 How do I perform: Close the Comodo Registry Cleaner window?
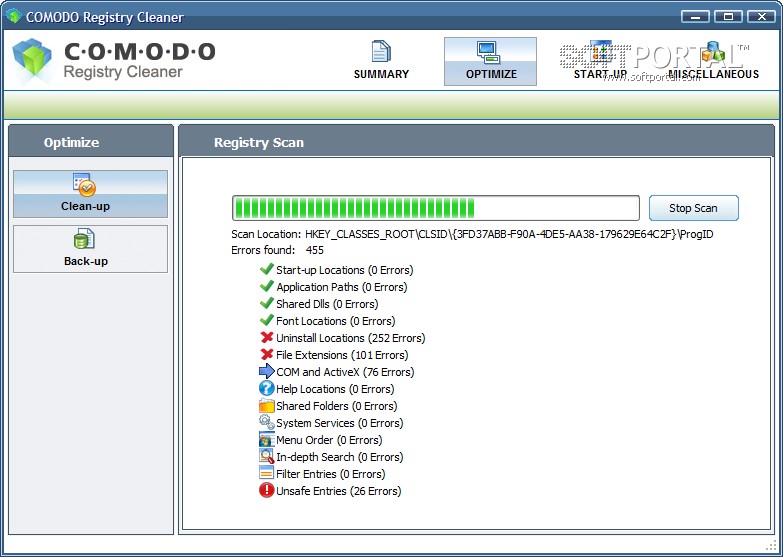[761, 16]
